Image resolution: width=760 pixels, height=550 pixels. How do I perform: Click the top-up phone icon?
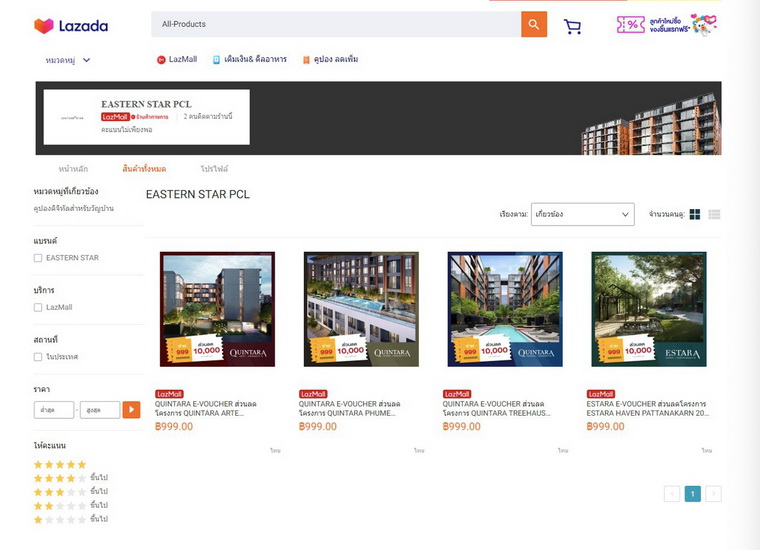click(216, 60)
